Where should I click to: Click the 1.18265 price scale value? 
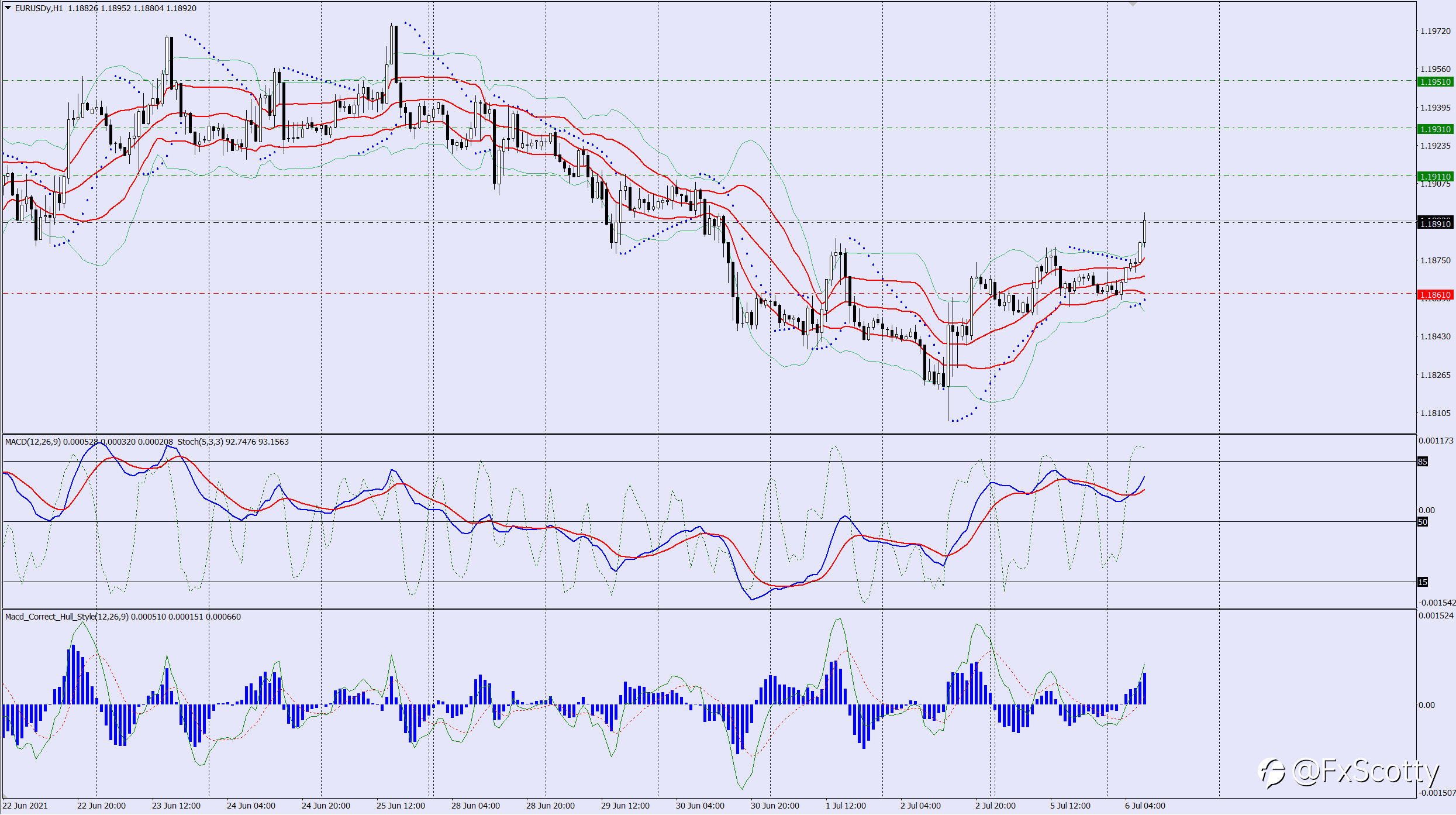[1436, 375]
